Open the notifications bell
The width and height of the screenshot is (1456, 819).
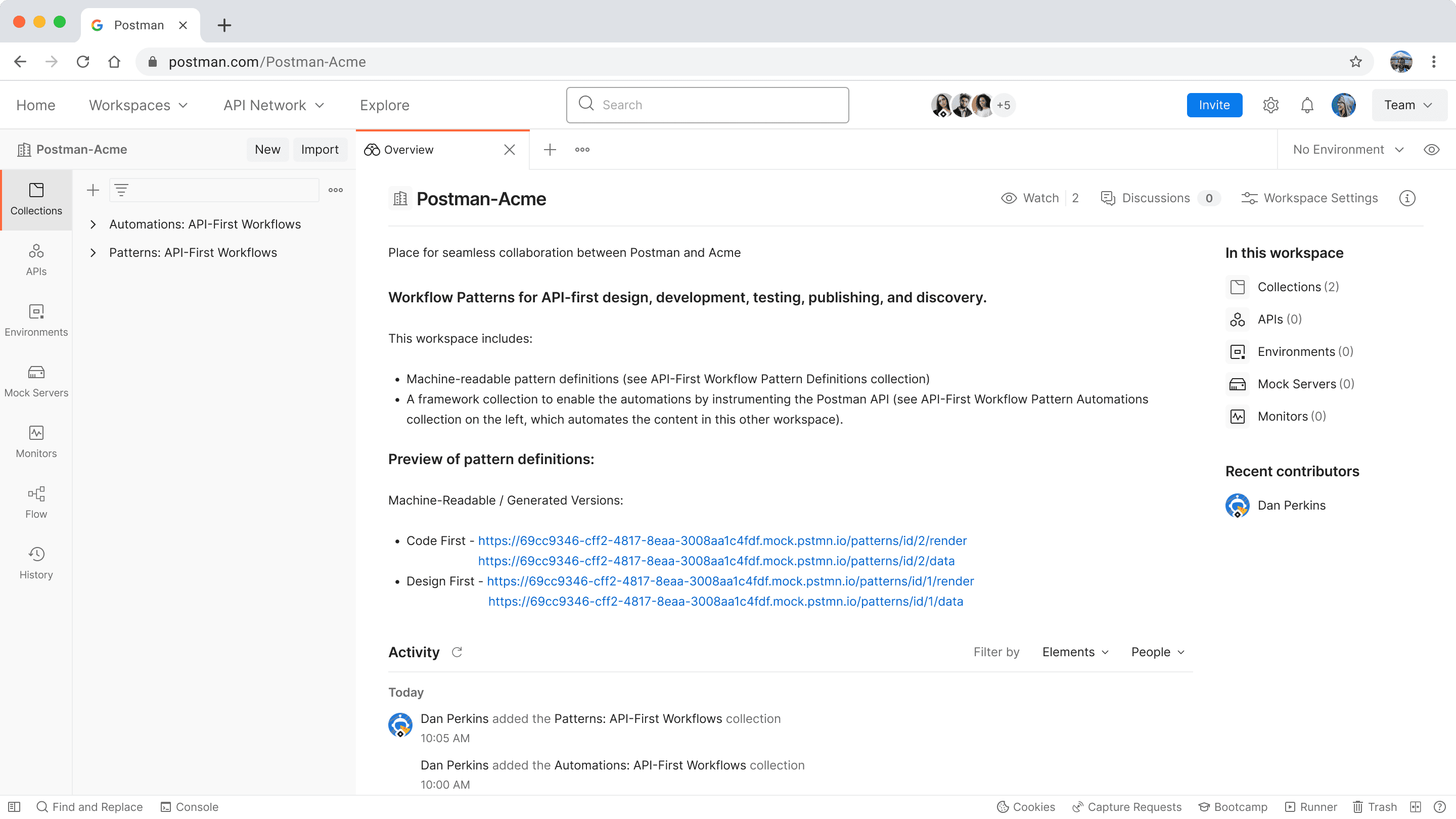click(x=1307, y=105)
